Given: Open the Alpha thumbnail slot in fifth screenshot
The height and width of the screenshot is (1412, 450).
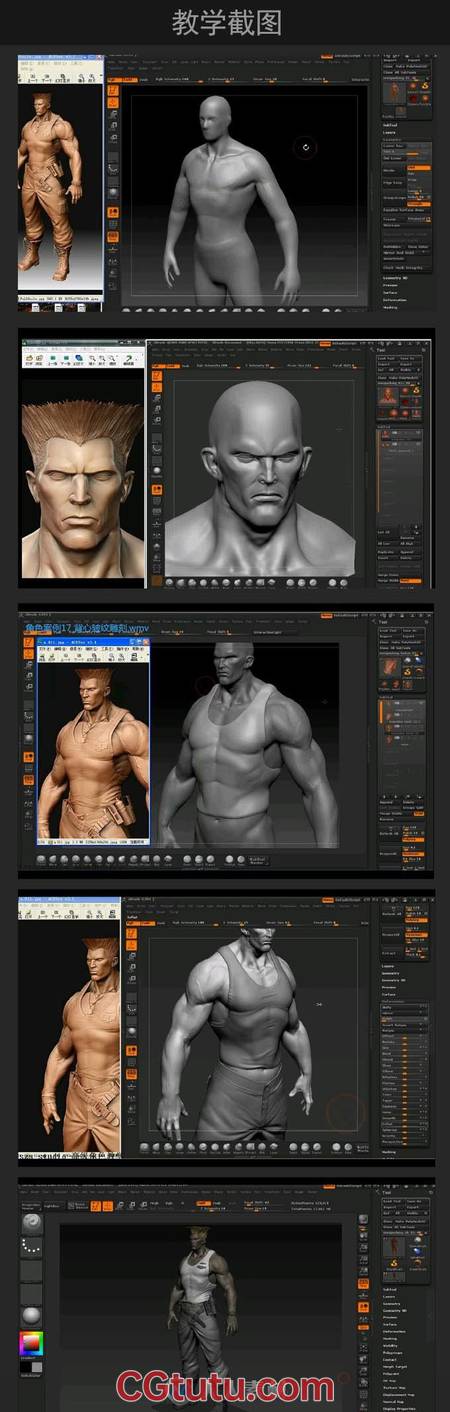Looking at the screenshot, I should coord(32,1271).
